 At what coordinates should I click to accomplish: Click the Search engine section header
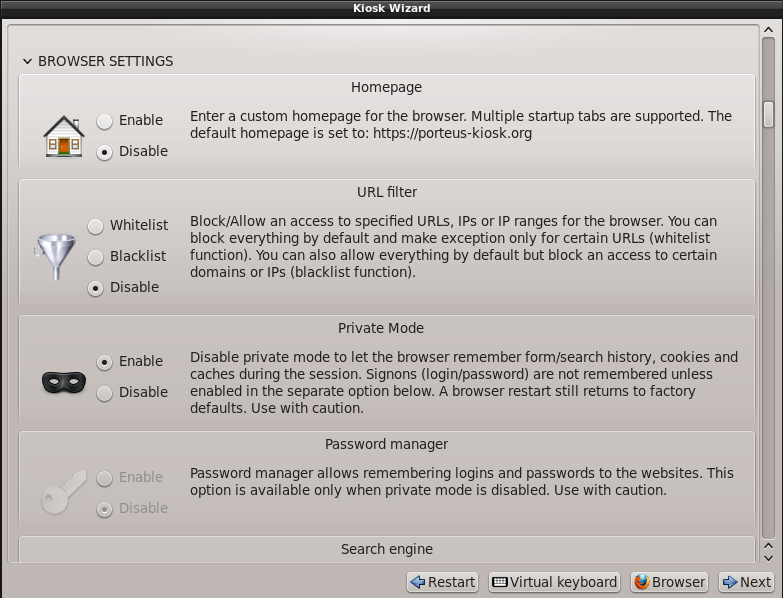387,549
